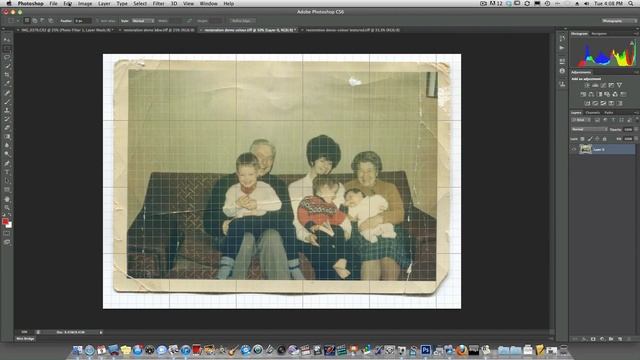Select the History Brush tool
The height and width of the screenshot is (360, 640).
[x=7, y=119]
